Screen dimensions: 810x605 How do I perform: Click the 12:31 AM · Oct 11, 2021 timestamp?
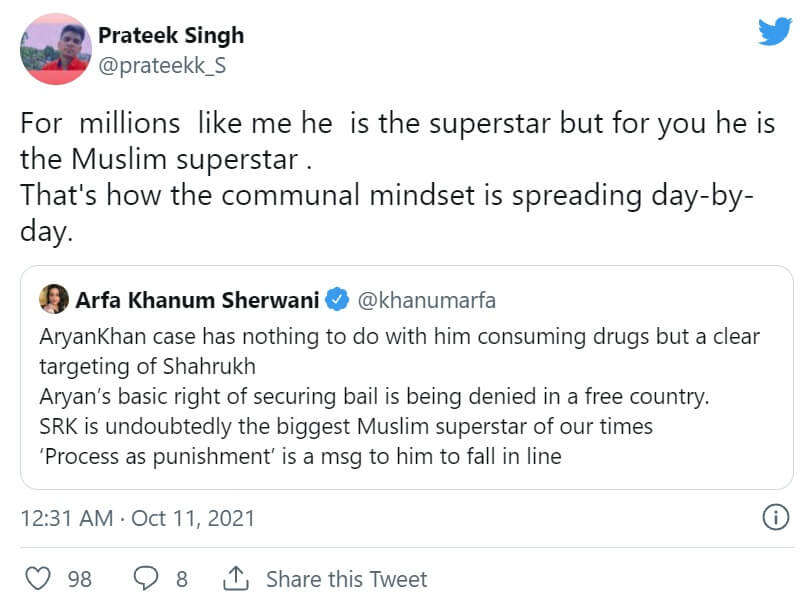(138, 518)
